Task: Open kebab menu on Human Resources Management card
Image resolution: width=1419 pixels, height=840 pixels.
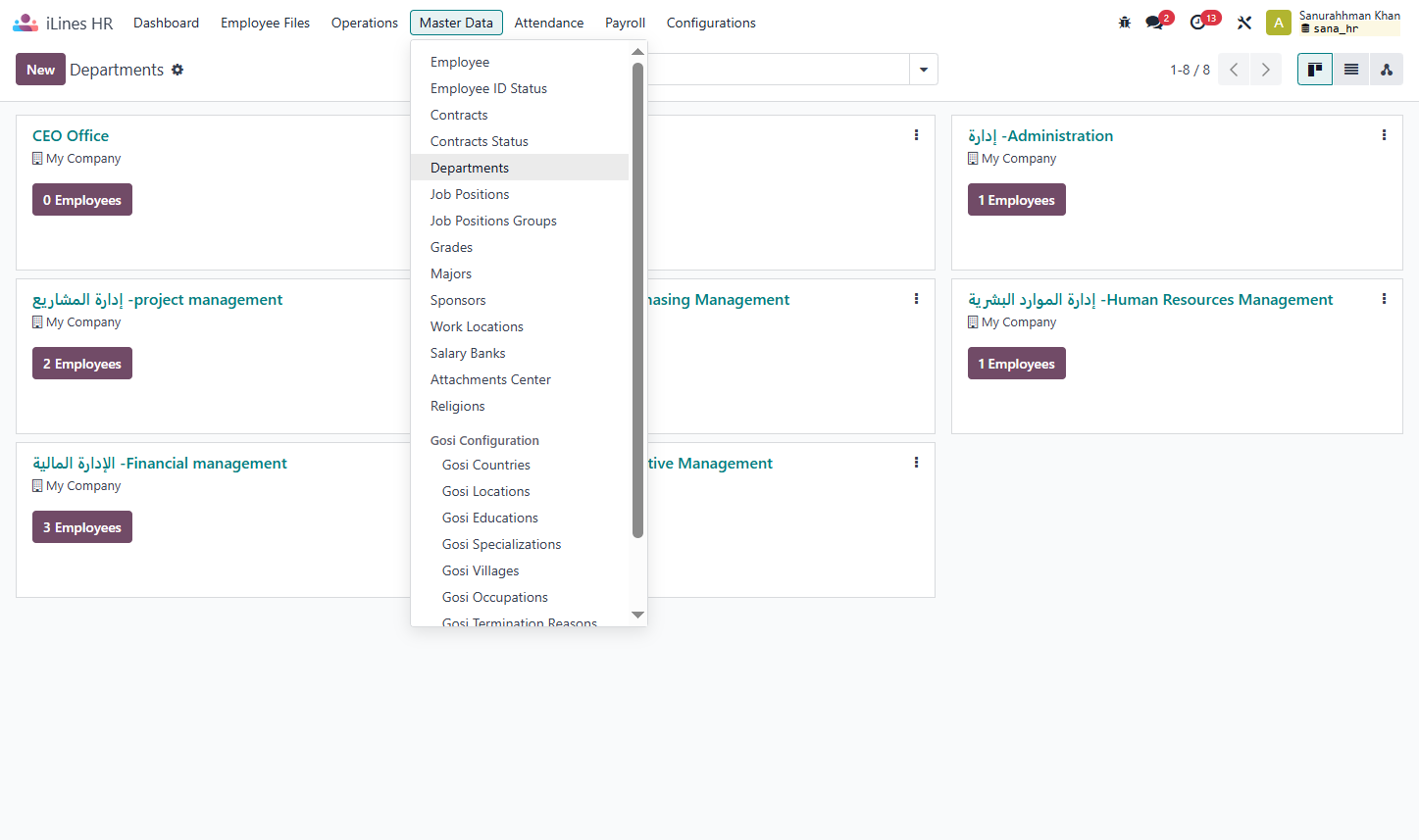Action: click(x=1384, y=299)
